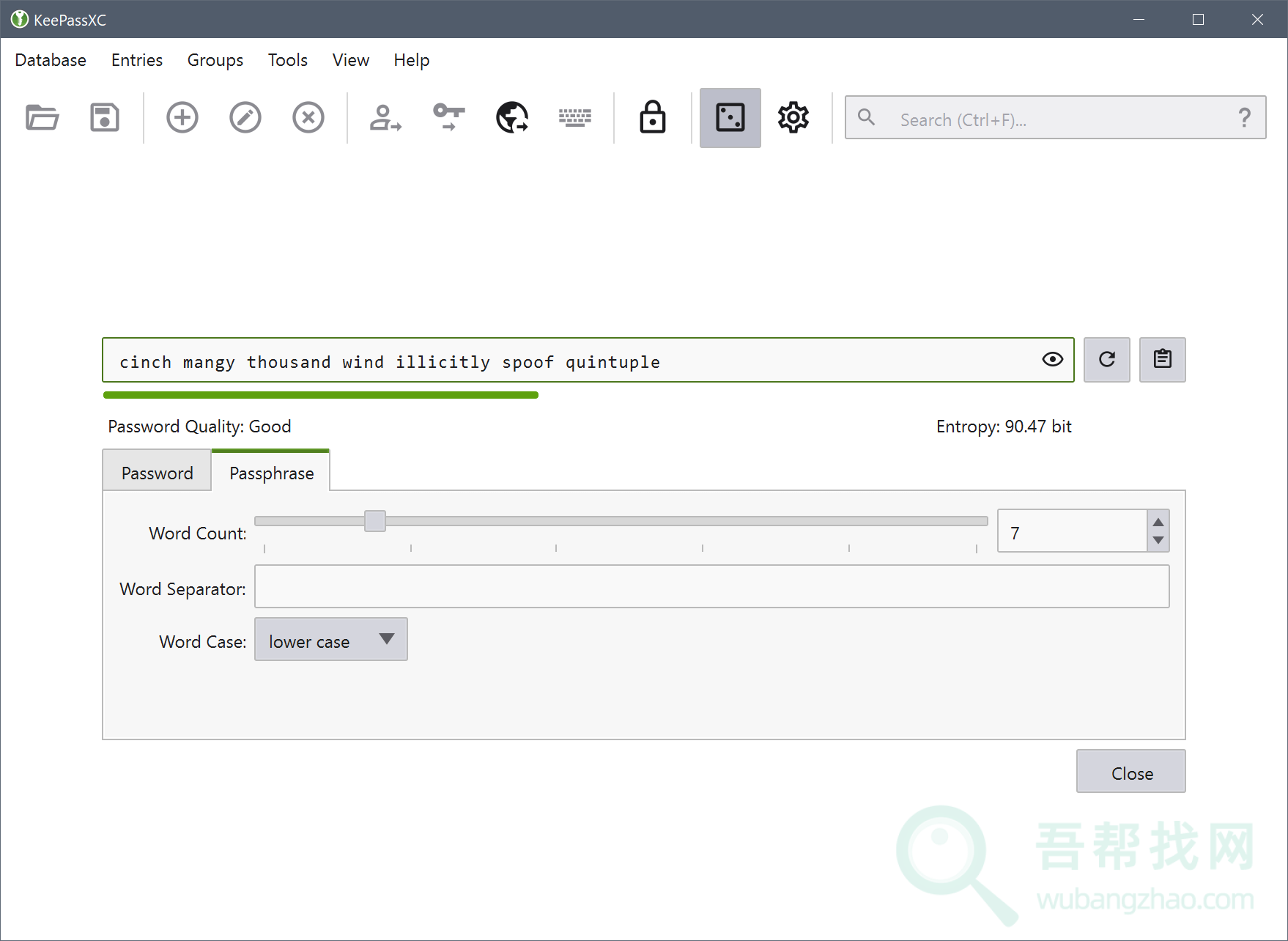Viewport: 1288px width, 941px height.
Task: Open search help question mark
Action: pyautogui.click(x=1244, y=117)
